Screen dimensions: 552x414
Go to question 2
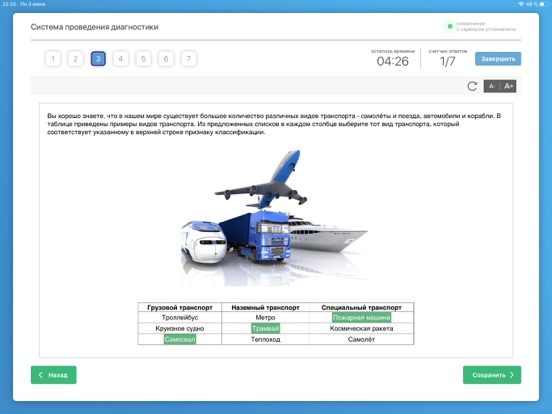coord(75,59)
